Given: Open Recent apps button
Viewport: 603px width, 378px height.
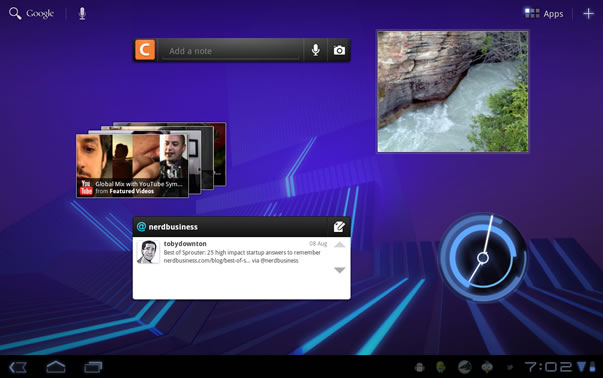Looking at the screenshot, I should 93,367.
